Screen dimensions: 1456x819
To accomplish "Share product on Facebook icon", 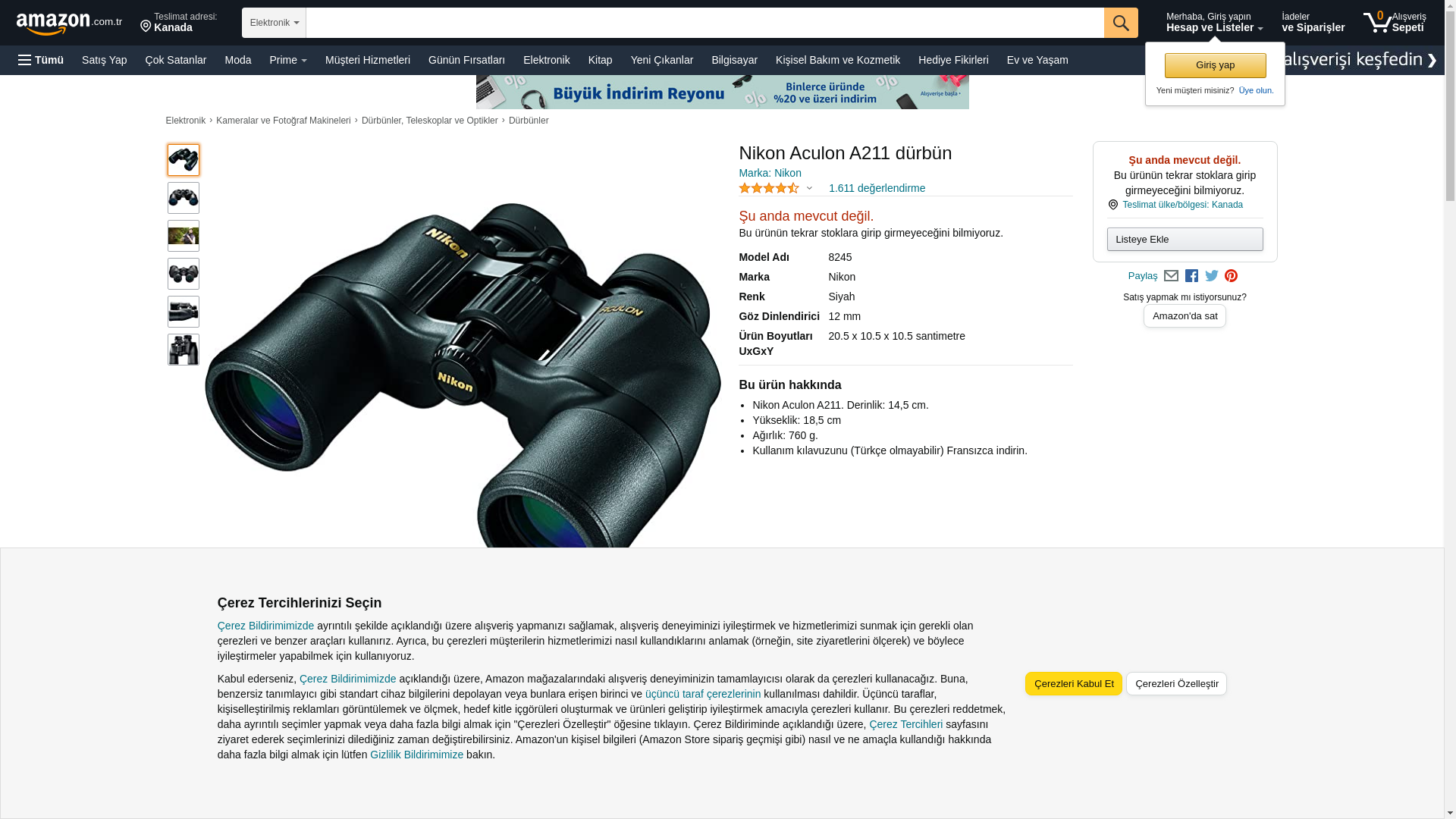I will 1191,276.
